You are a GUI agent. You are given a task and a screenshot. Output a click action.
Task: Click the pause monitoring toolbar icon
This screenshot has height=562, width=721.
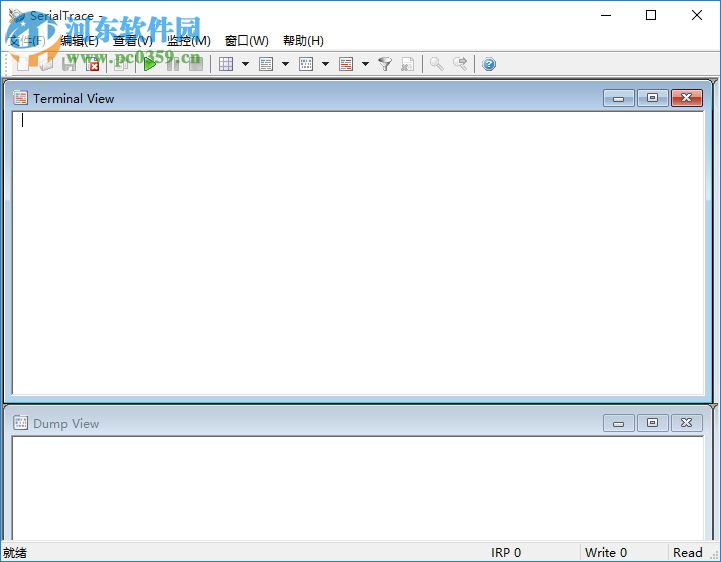pos(173,64)
